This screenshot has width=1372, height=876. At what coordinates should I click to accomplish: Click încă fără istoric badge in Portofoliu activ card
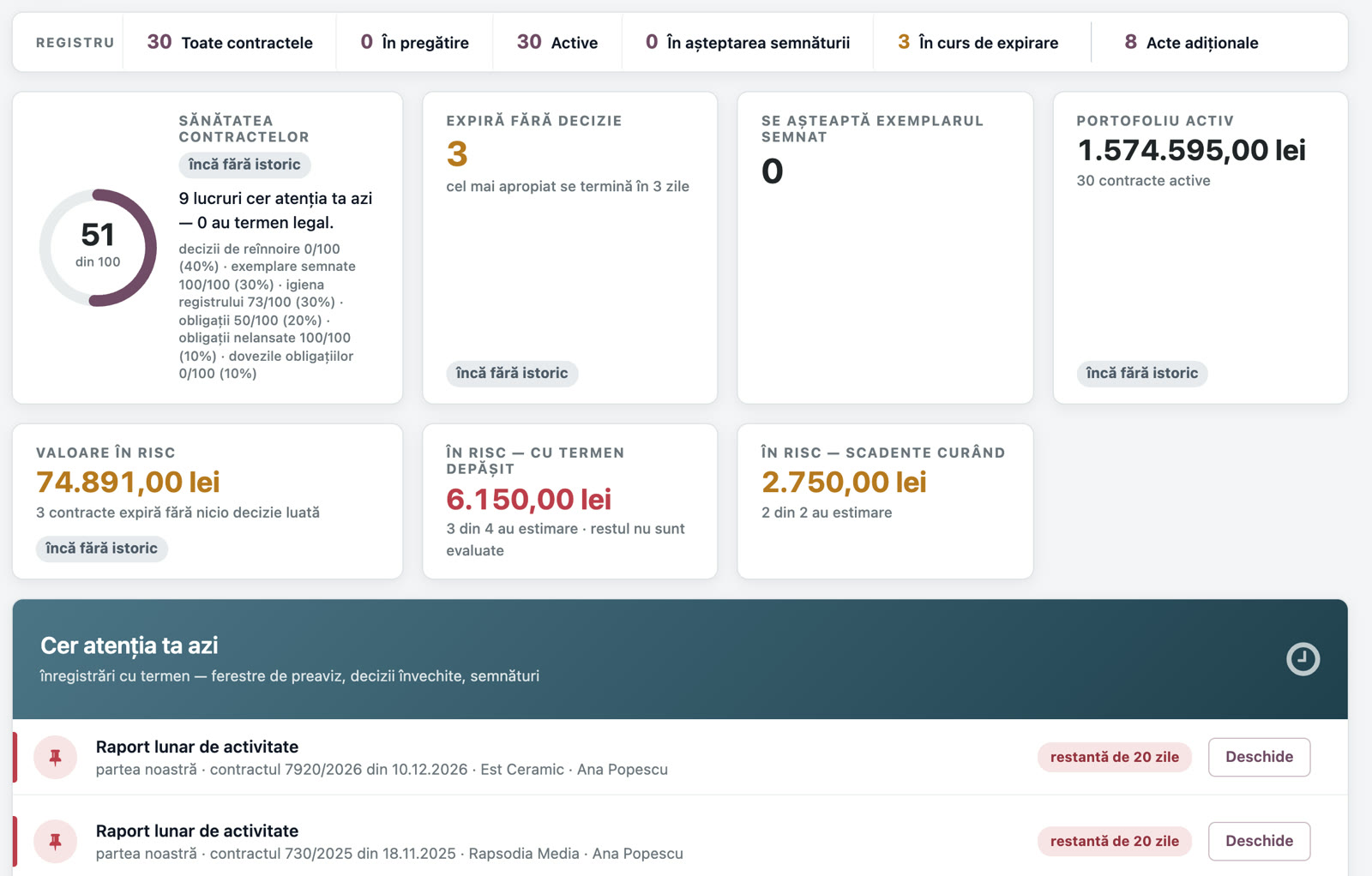(1142, 373)
